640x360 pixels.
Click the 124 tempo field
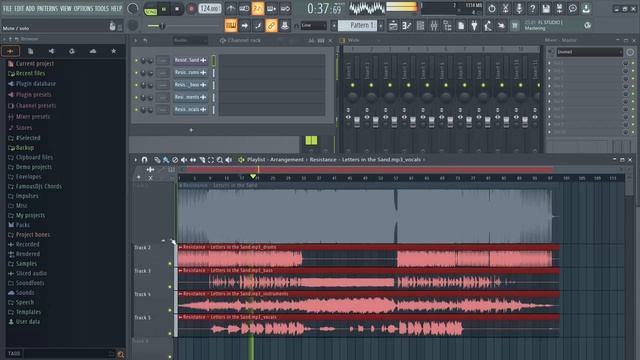210,9
